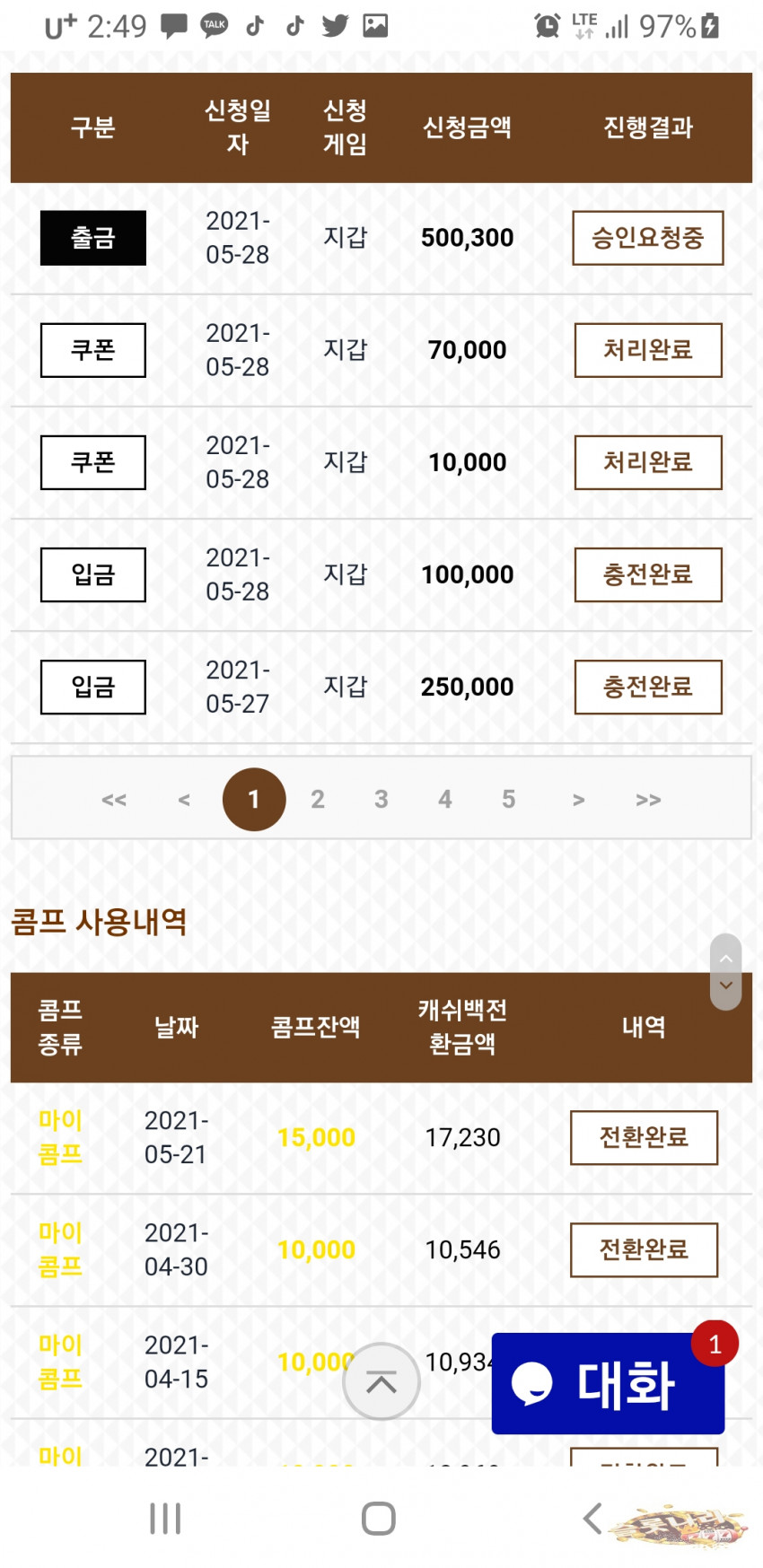Jump to last page with >> arrow
The height and width of the screenshot is (1568, 763).
click(648, 800)
